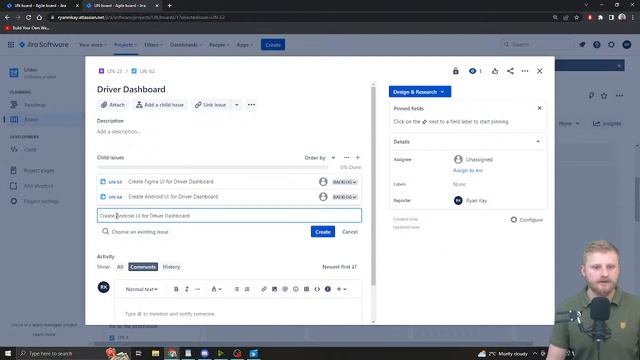Click the Link issue button
Viewport: 640px width, 360px height.
(210, 105)
